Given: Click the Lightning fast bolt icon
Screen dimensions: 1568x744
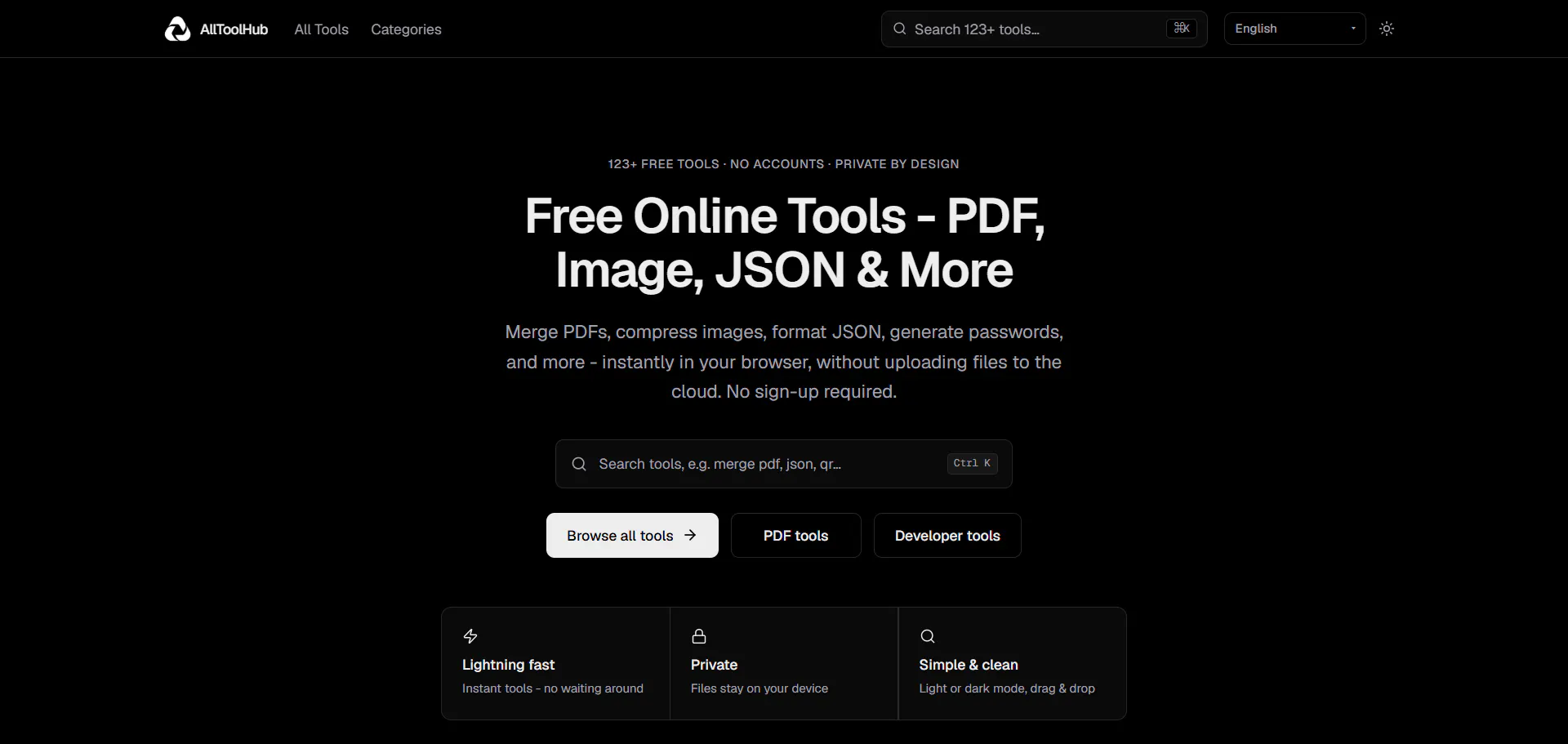Looking at the screenshot, I should point(470,636).
